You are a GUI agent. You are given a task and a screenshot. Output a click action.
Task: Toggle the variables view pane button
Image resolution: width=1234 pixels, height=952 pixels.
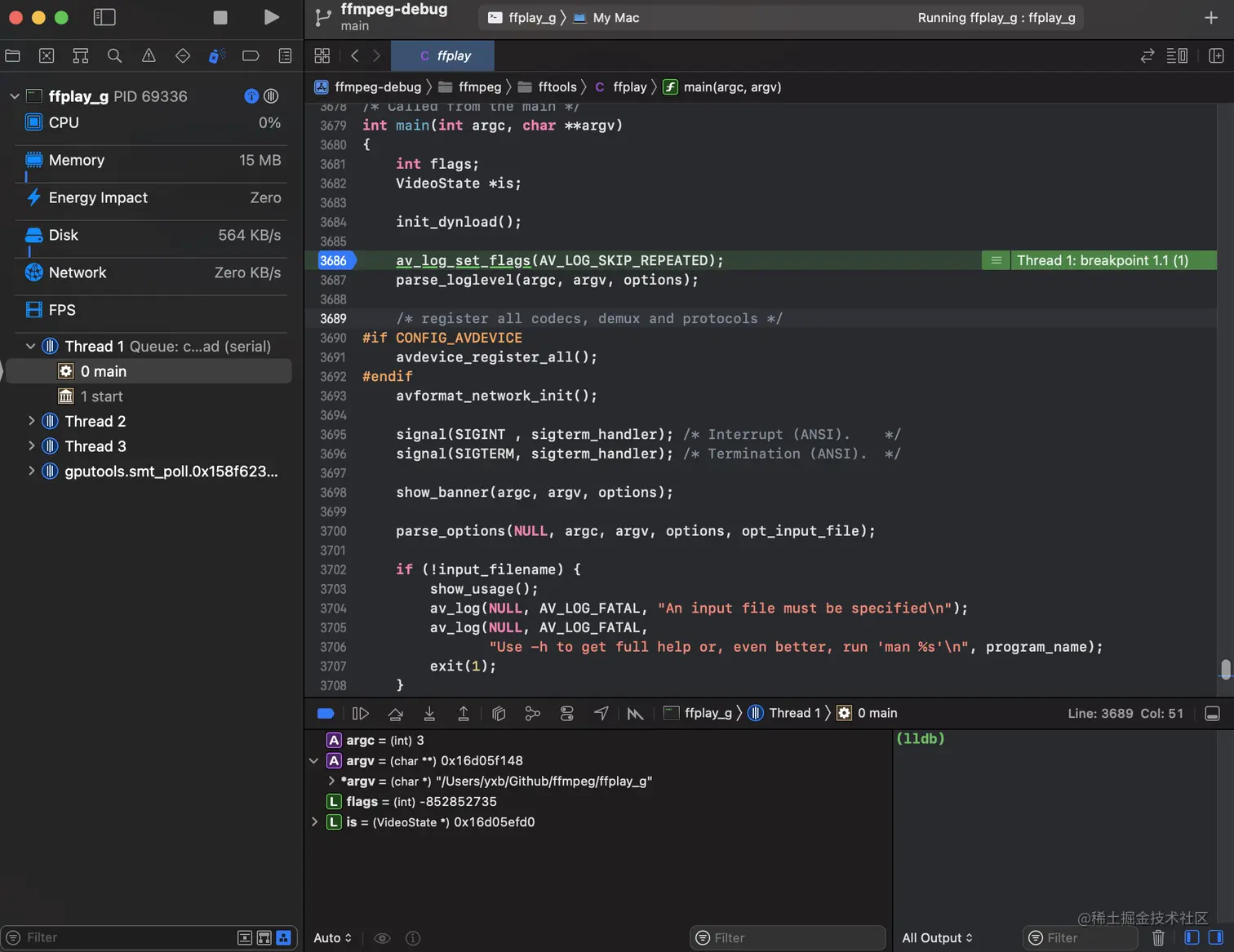pos(1192,938)
